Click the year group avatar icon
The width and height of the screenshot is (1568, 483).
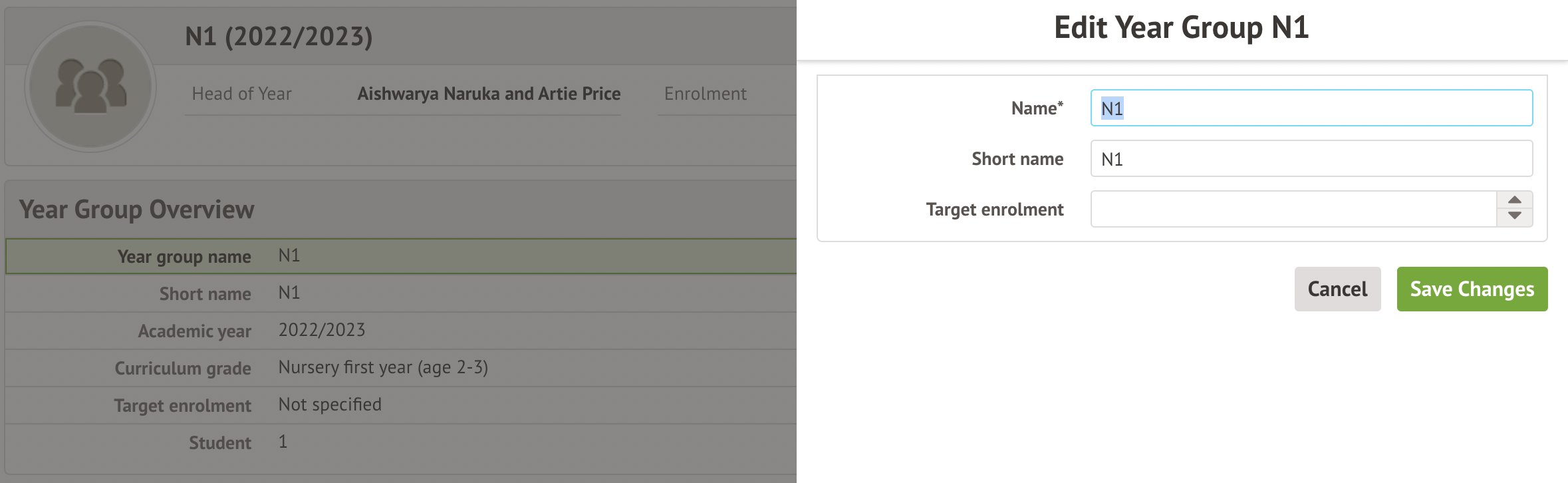coord(90,87)
